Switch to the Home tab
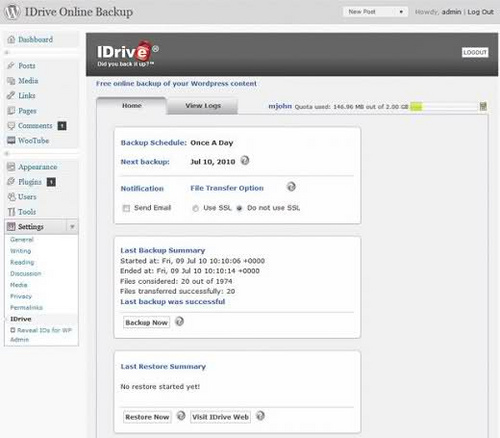Screen dimensions: 500x438 132,106
